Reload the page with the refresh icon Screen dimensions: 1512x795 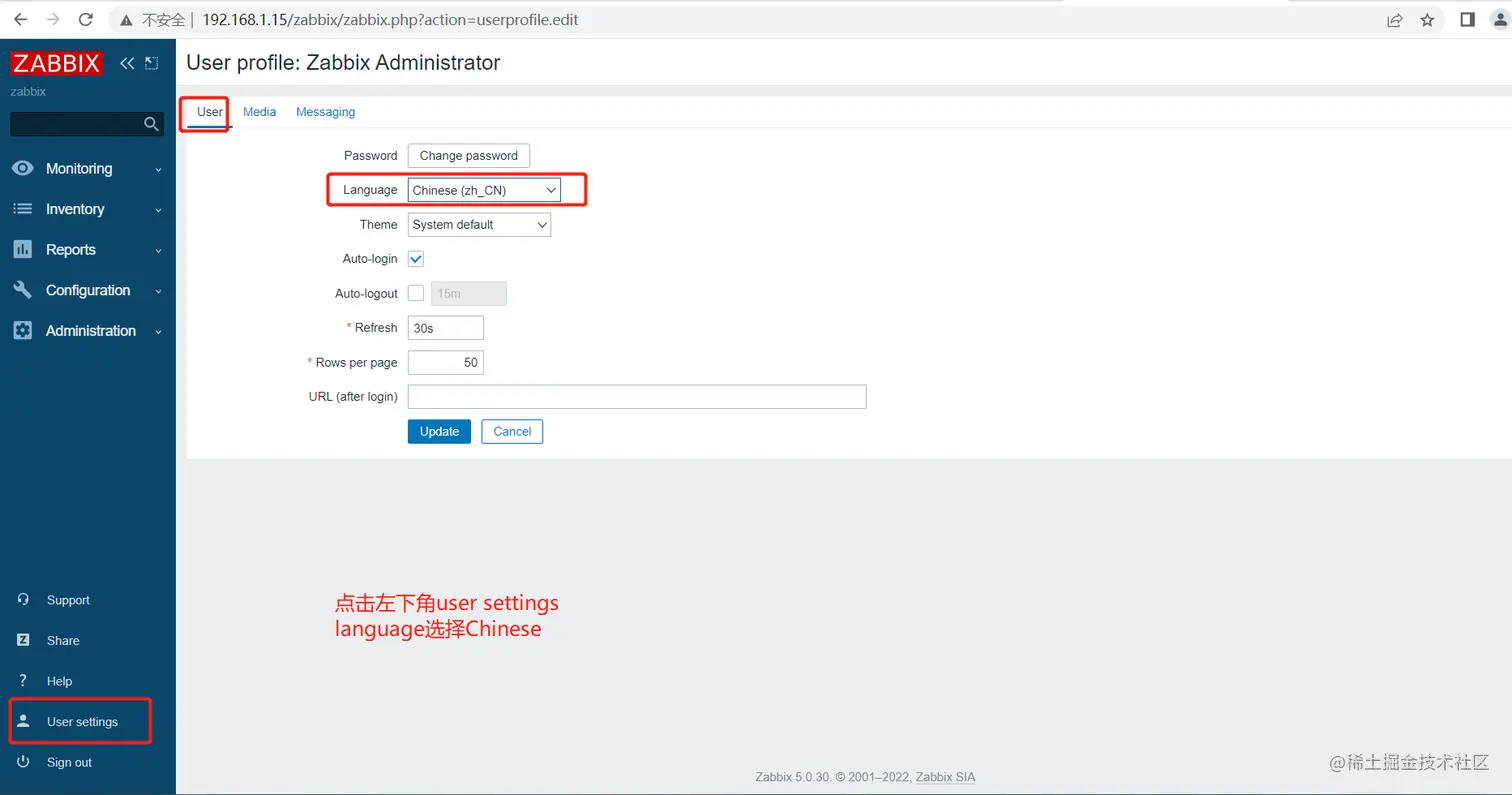pyautogui.click(x=86, y=19)
